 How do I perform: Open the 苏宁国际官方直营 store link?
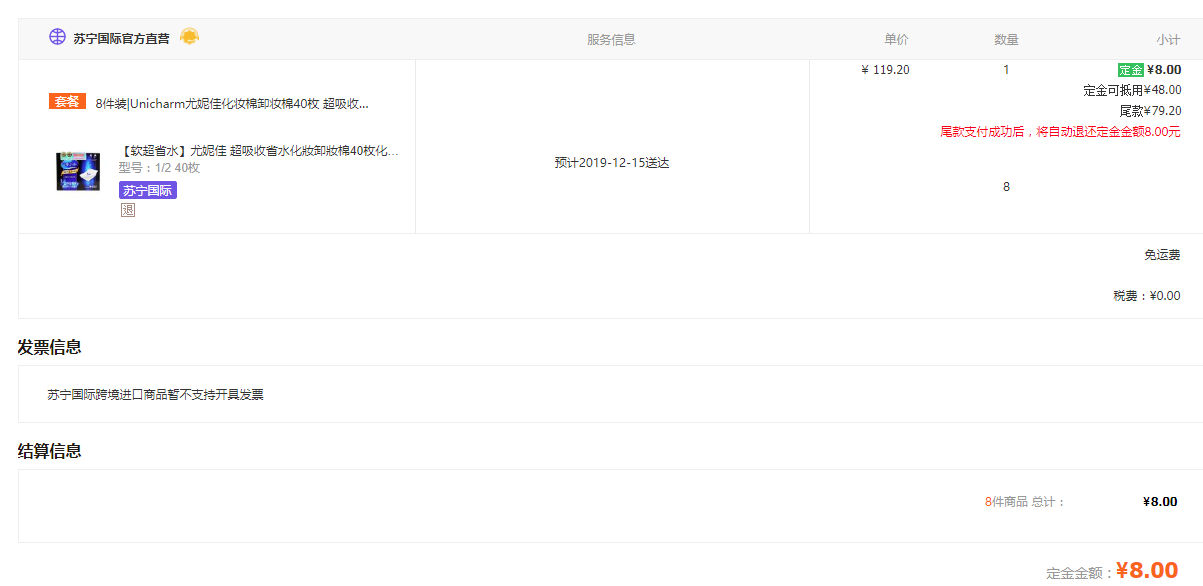click(121, 39)
